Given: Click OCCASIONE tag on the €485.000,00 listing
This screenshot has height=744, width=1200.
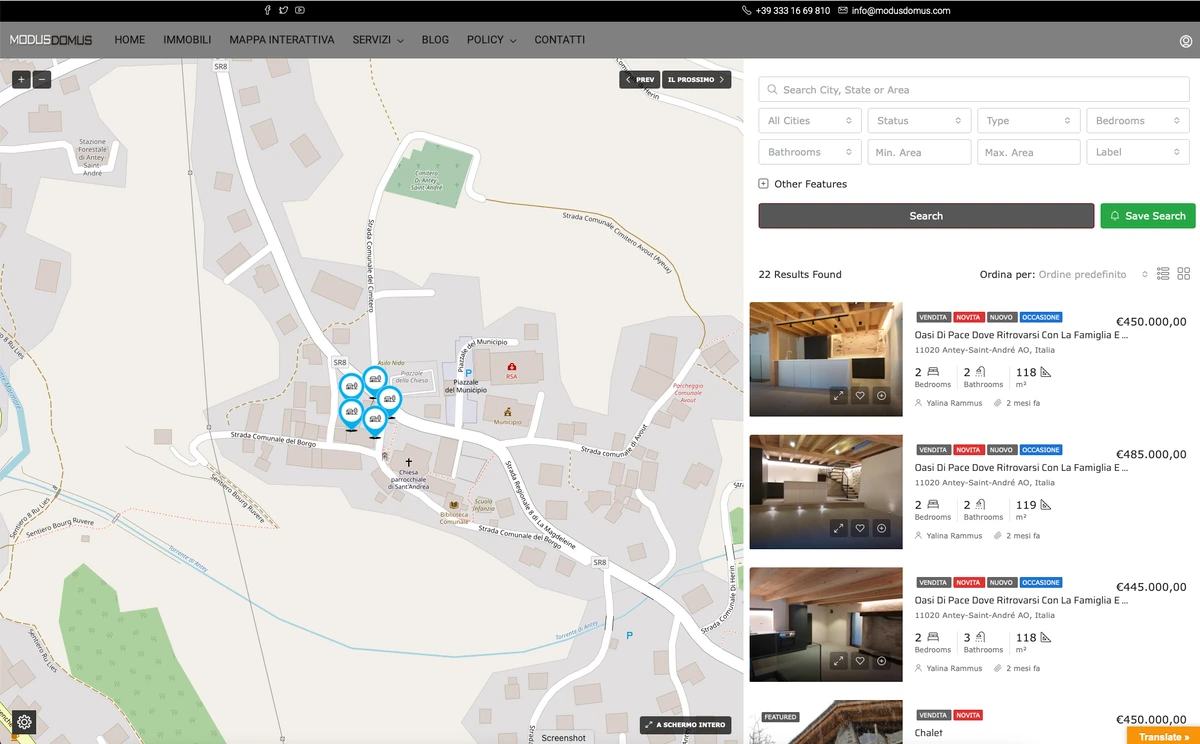Looking at the screenshot, I should (x=1041, y=450).
